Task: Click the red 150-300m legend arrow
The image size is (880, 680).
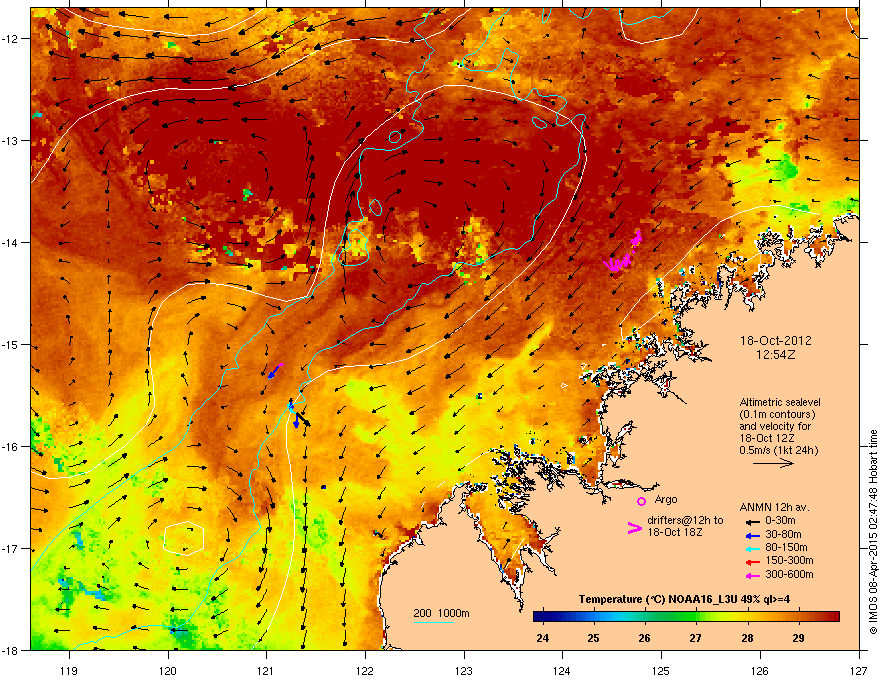Action: [751, 562]
